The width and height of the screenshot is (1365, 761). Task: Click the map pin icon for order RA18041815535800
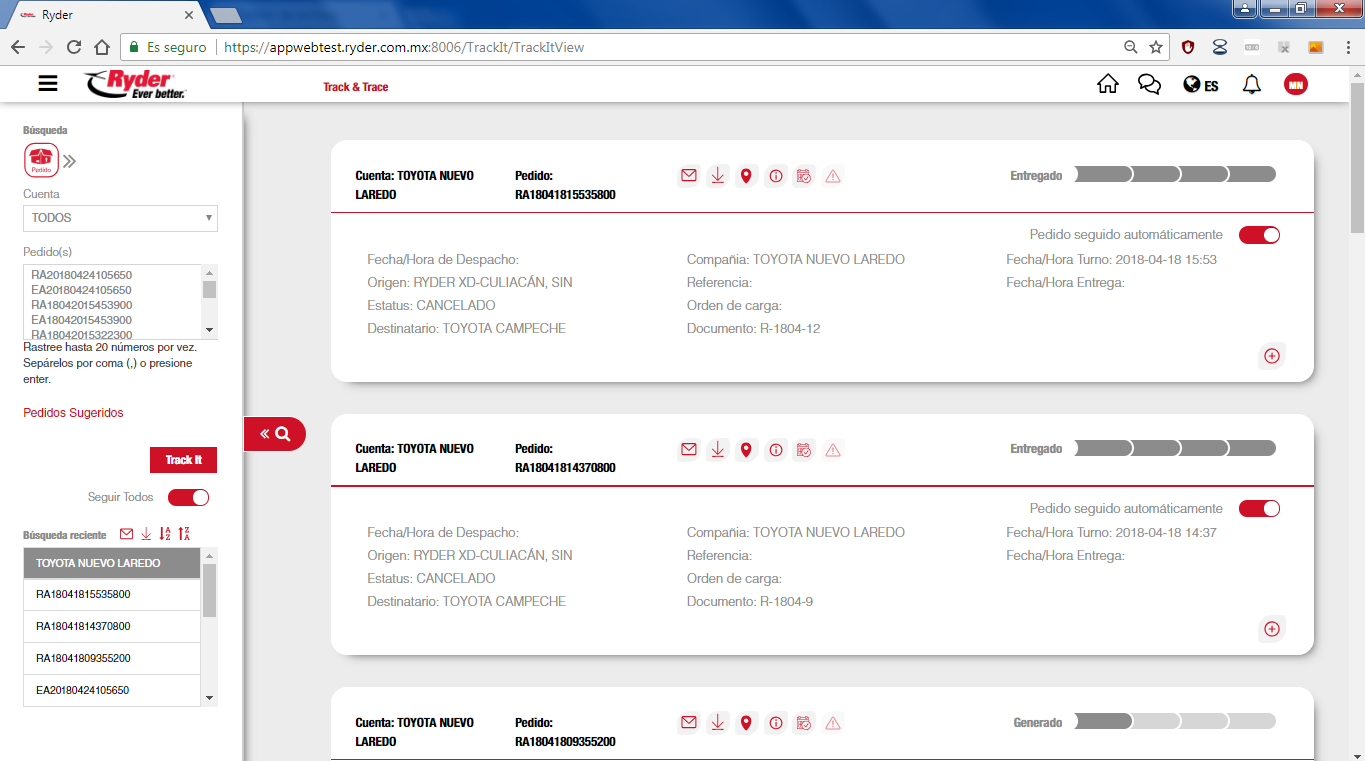tap(746, 177)
